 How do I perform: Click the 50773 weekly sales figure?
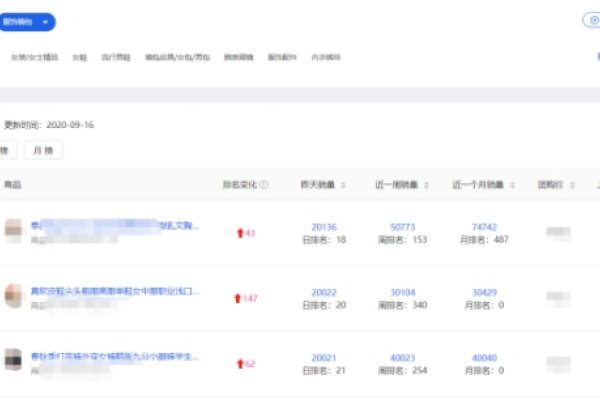(x=402, y=227)
